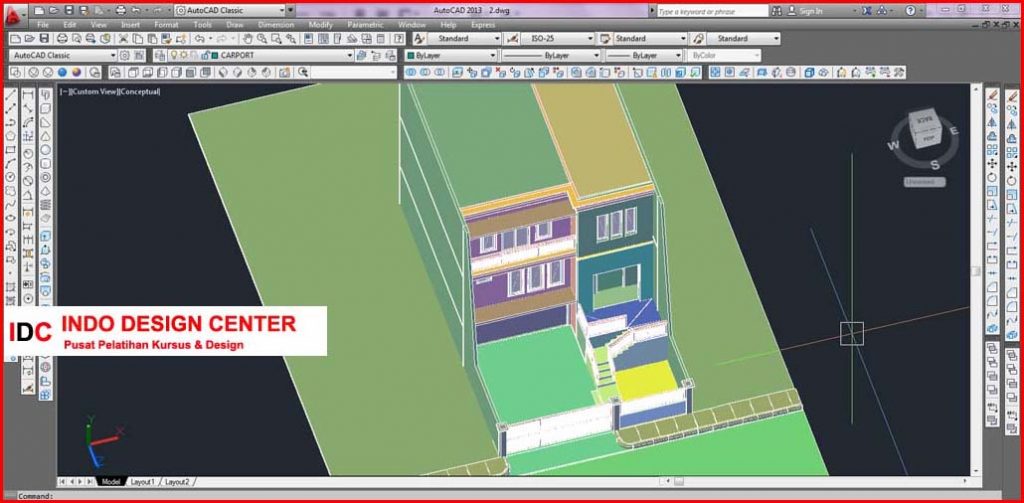The height and width of the screenshot is (503, 1024).
Task: Open Help question mark toolbar icon
Action: tap(399, 39)
